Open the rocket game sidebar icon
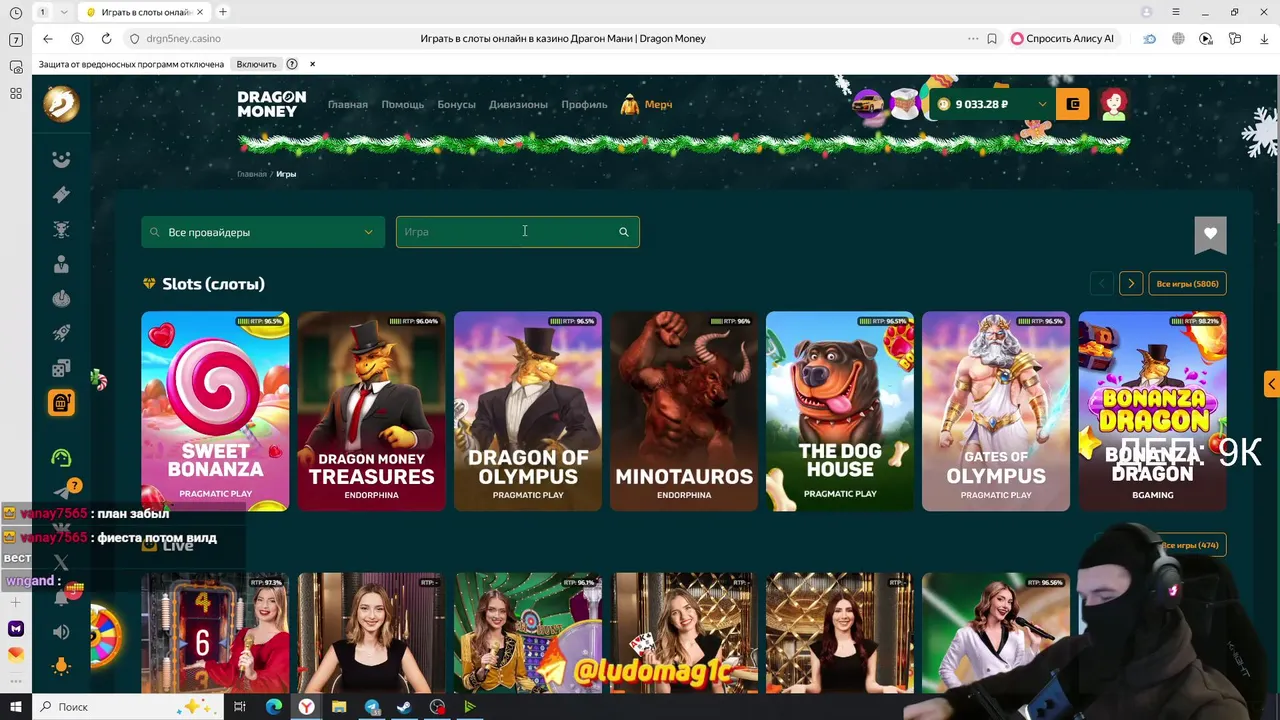Screen dimensions: 1280x720 (x=61, y=333)
